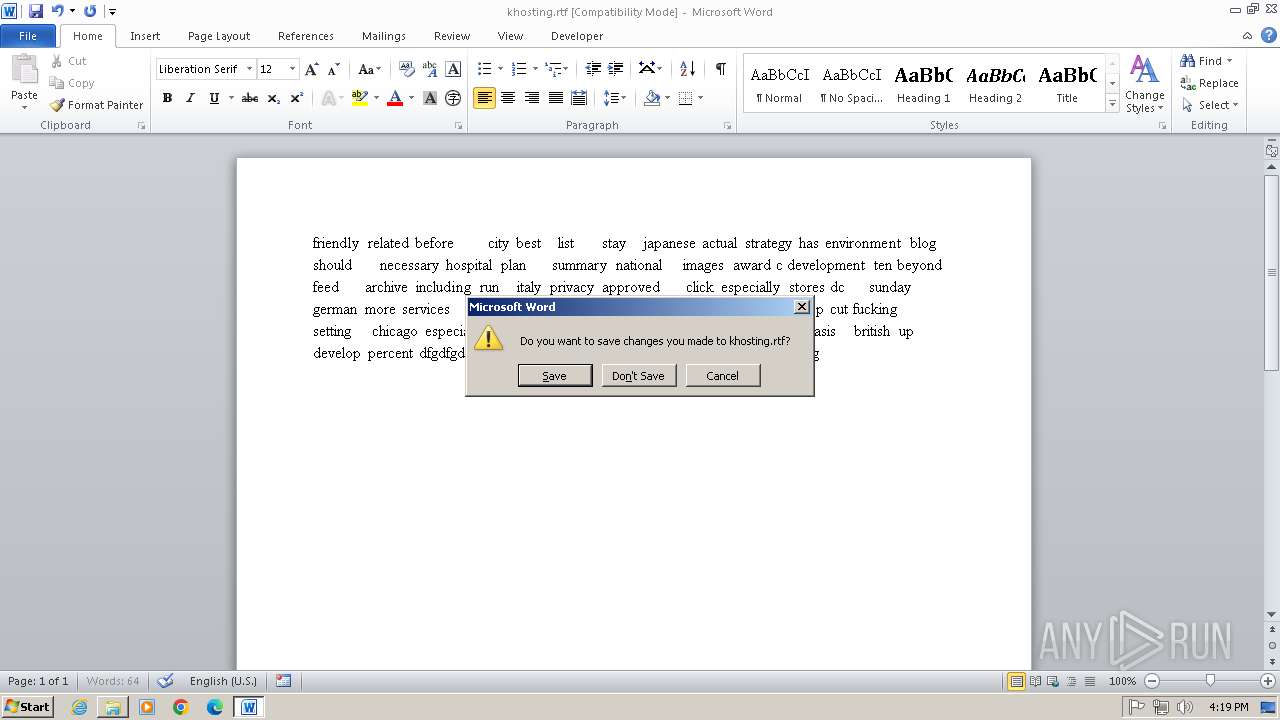Toggle Italic formatting
This screenshot has height=720, width=1280.
[190, 98]
